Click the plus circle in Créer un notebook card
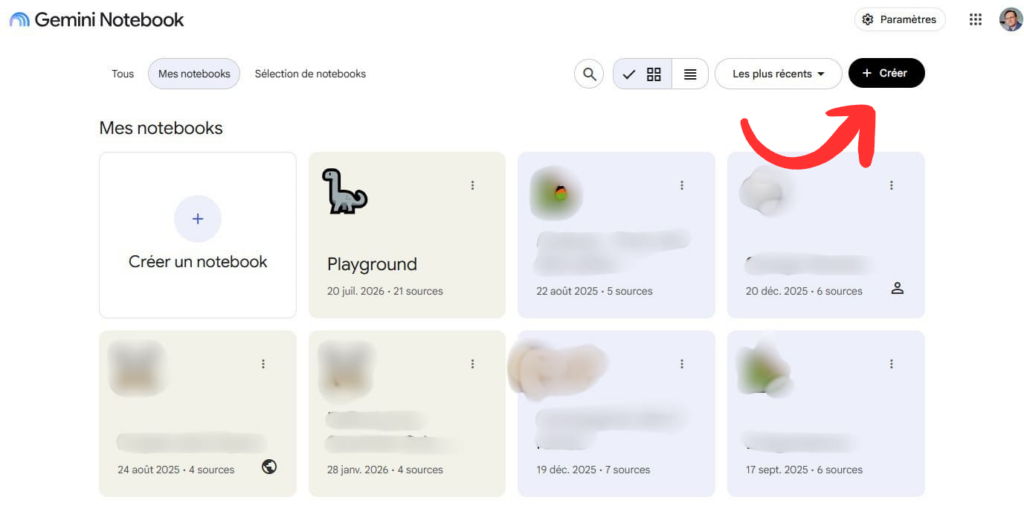 (x=198, y=219)
